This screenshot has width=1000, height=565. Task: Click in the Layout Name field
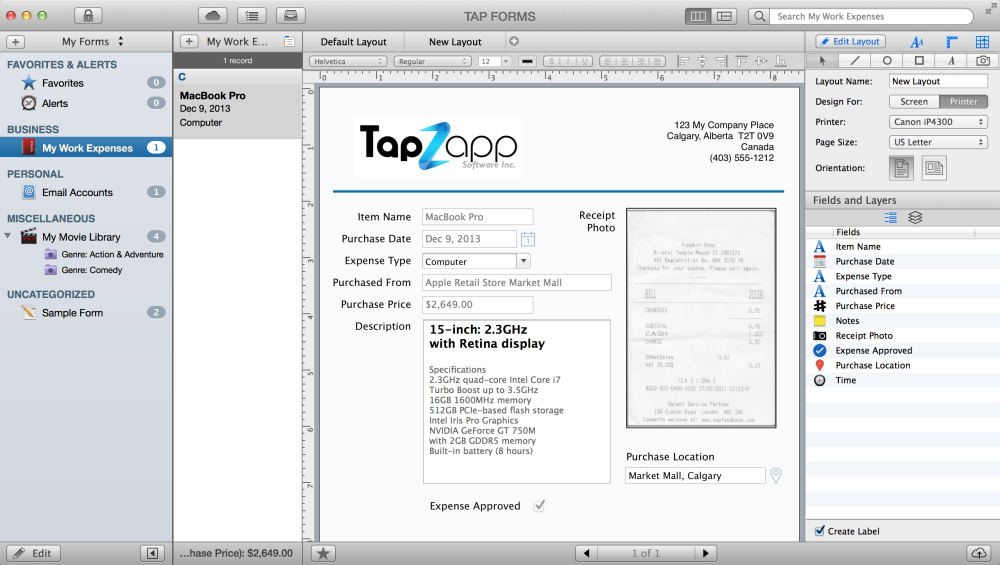click(938, 81)
